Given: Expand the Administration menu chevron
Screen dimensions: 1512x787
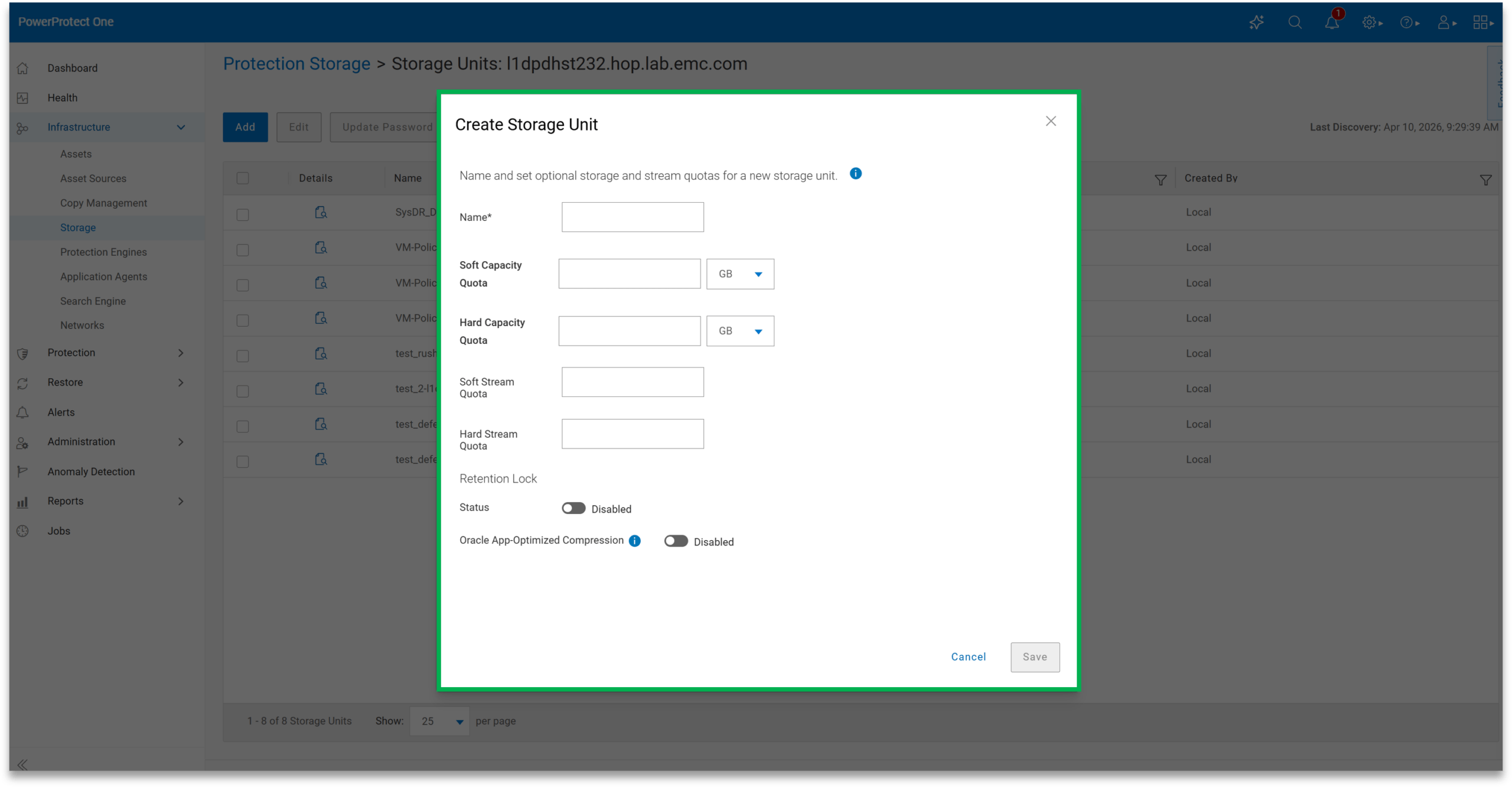Looking at the screenshot, I should click(181, 441).
